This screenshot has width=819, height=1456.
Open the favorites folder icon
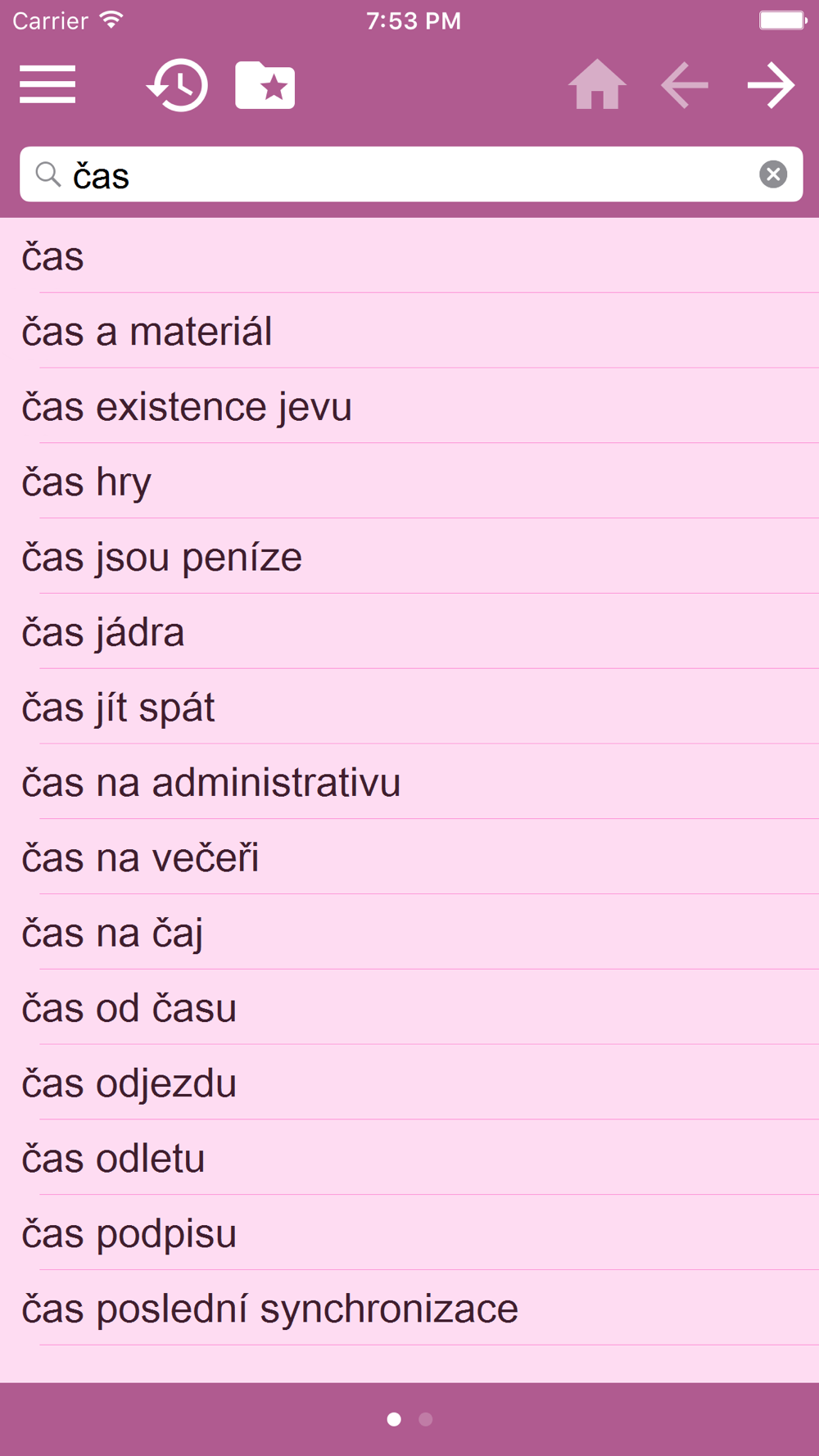265,84
